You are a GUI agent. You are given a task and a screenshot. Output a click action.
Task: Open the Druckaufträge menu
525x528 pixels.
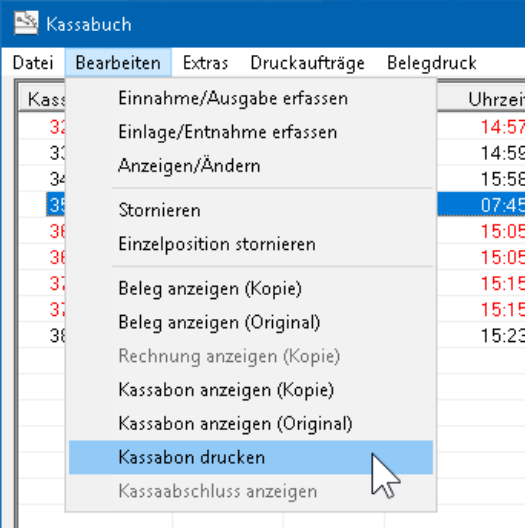pyautogui.click(x=307, y=63)
